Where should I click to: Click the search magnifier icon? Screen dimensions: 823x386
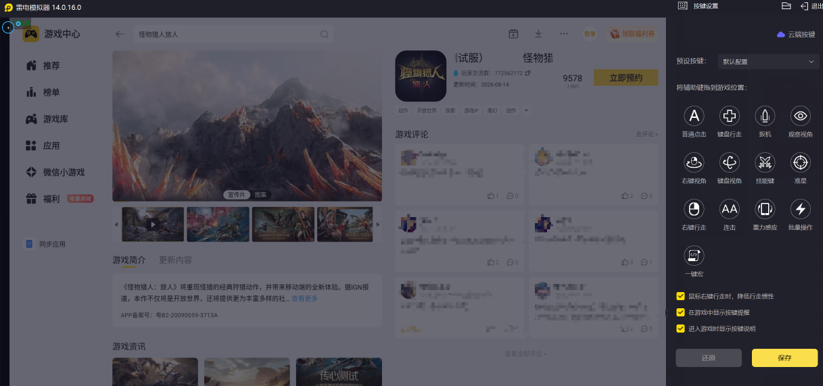(324, 34)
